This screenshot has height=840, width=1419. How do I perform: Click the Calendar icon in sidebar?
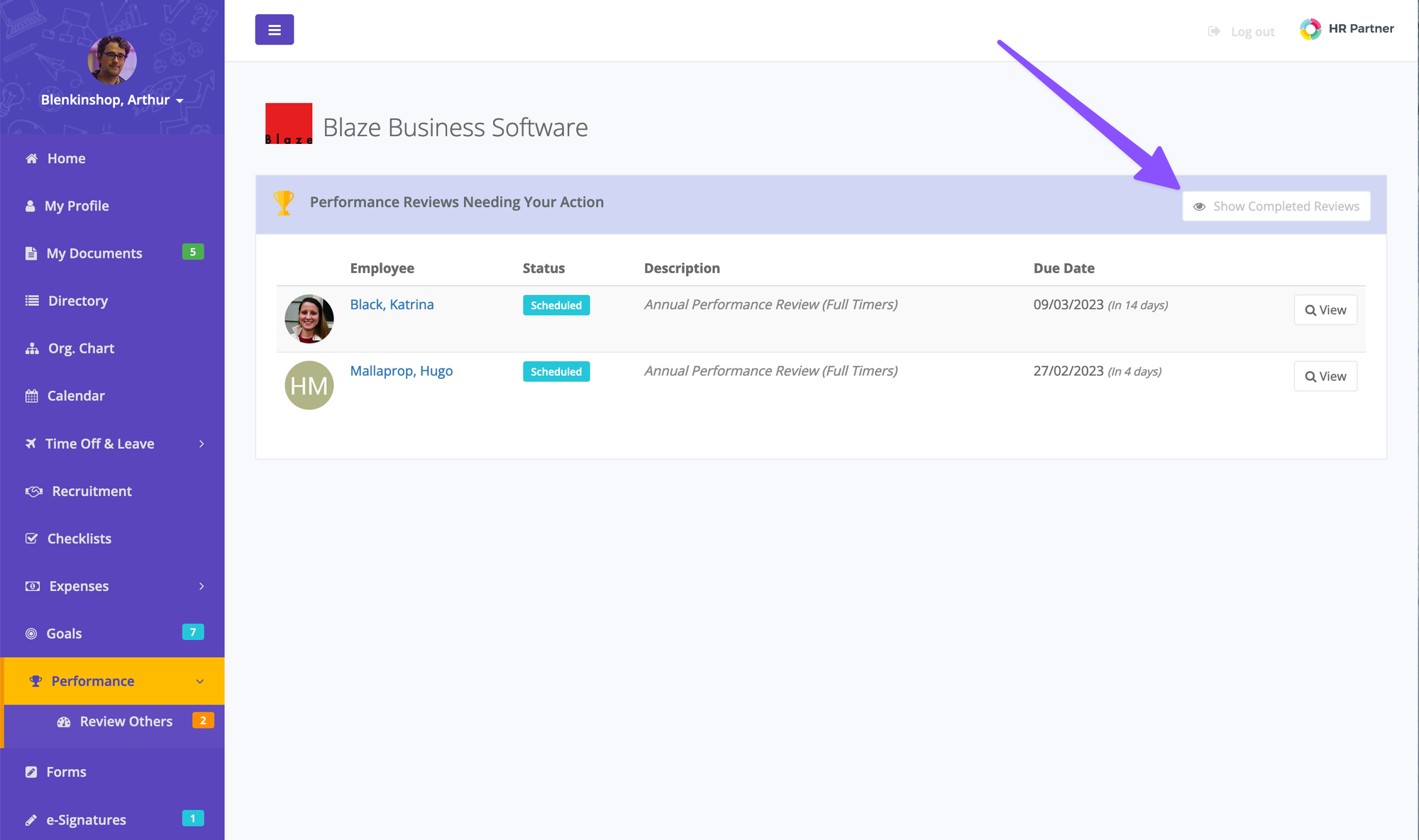click(31, 396)
